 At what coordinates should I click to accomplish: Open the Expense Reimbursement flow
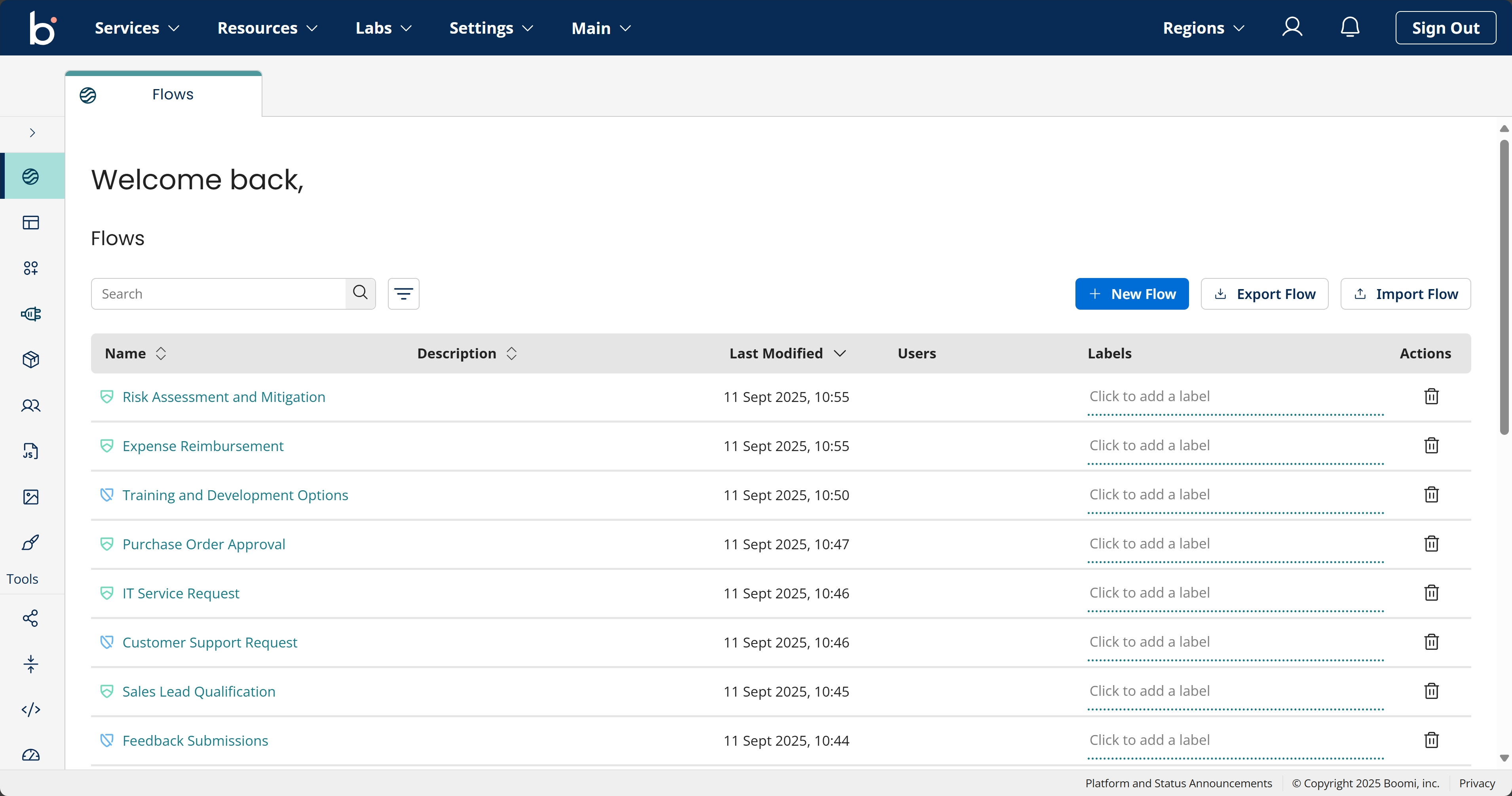[x=203, y=446]
